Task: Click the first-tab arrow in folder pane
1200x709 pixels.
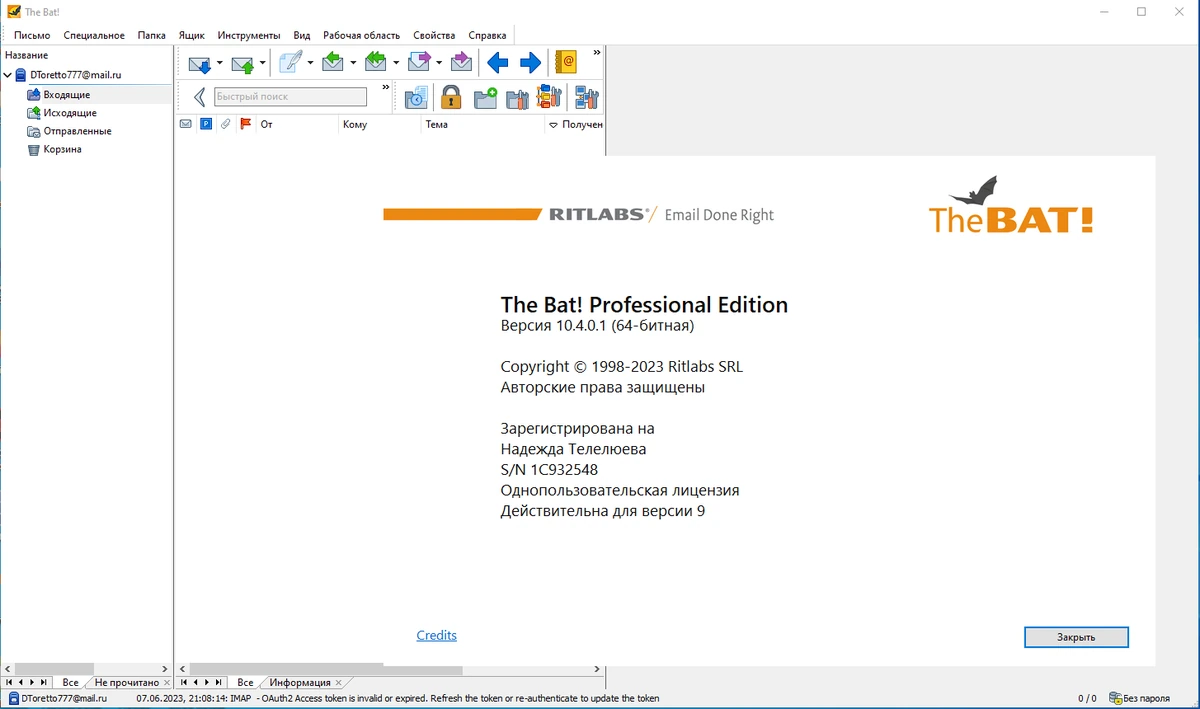Action: click(9, 682)
